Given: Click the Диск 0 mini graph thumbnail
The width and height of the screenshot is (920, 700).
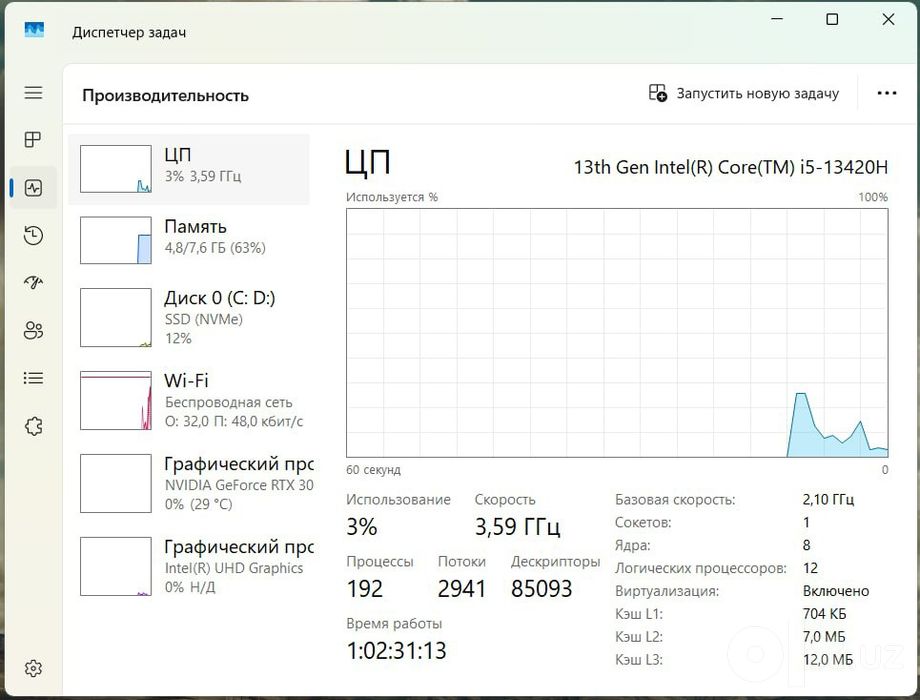Looking at the screenshot, I should point(116,317).
